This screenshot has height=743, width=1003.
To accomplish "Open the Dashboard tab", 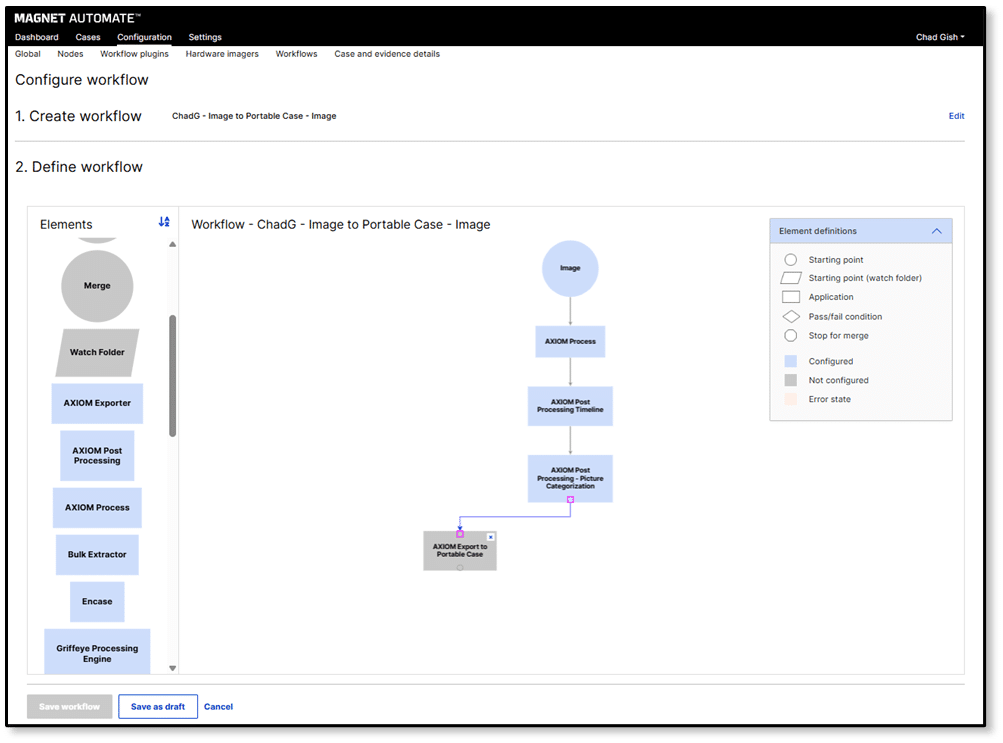I will tap(36, 37).
